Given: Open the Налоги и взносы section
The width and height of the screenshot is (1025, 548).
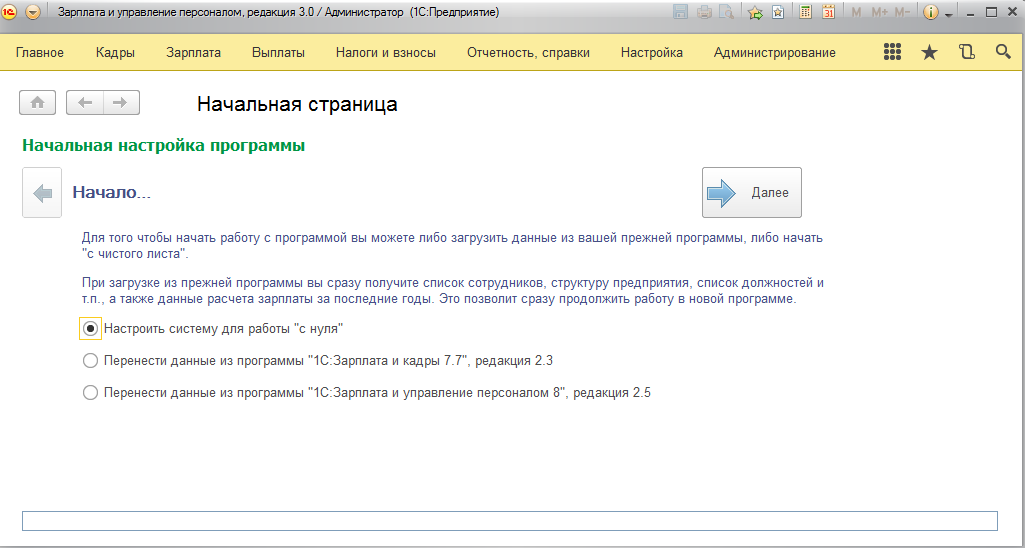Looking at the screenshot, I should [386, 53].
